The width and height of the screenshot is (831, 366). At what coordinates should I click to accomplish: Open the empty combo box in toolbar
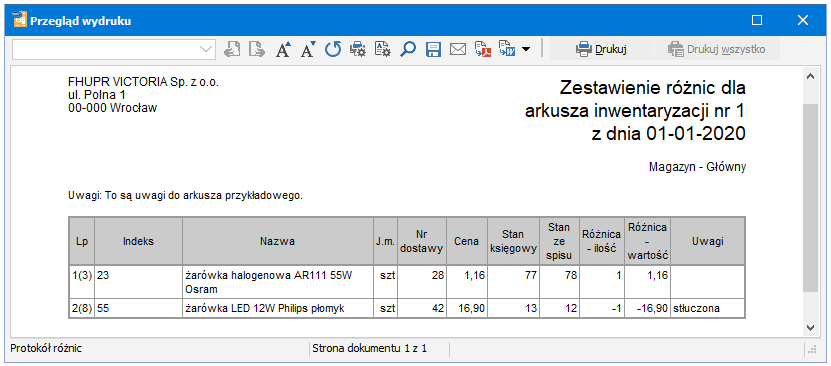[x=114, y=50]
